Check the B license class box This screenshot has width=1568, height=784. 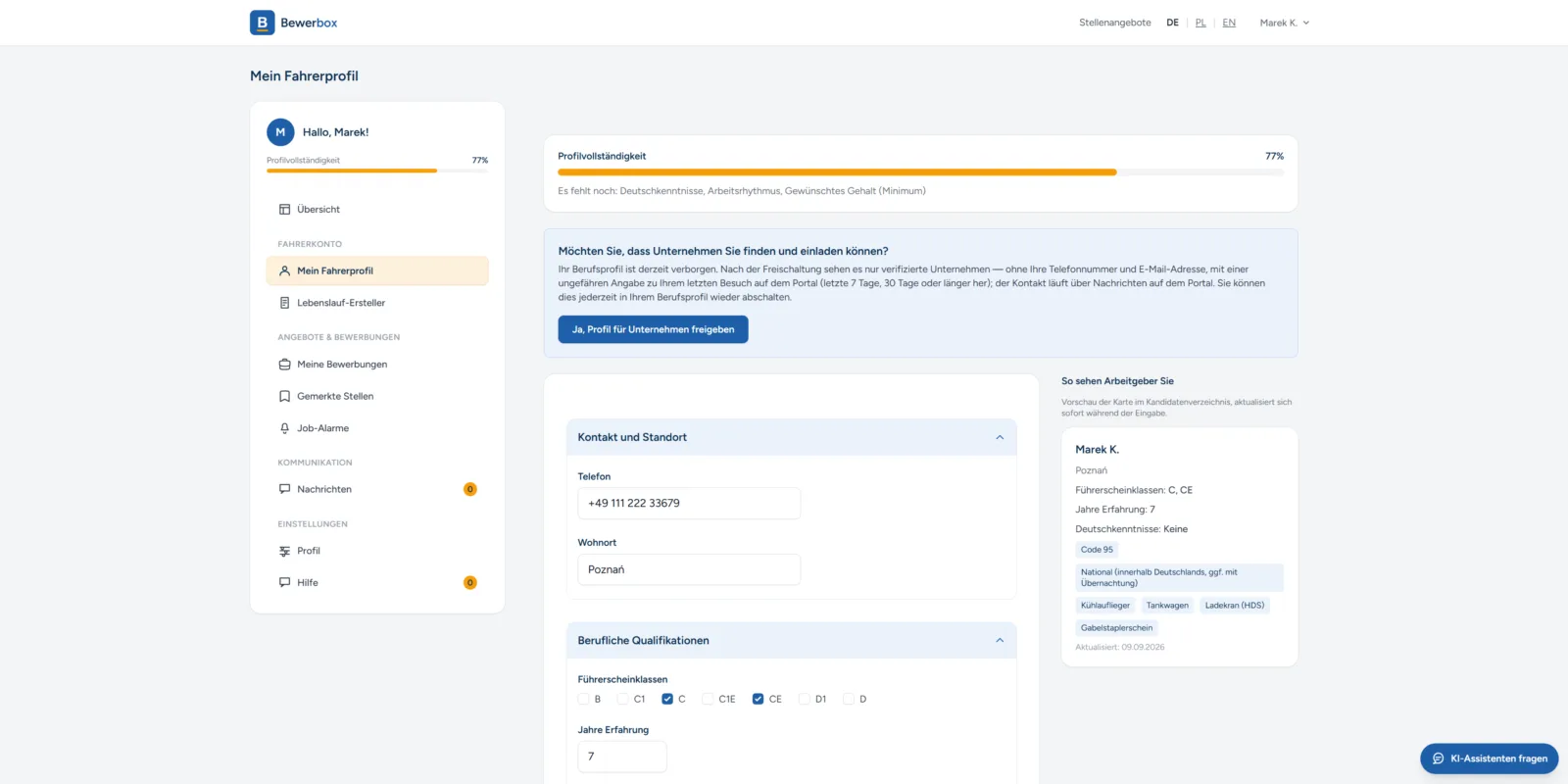pos(584,700)
